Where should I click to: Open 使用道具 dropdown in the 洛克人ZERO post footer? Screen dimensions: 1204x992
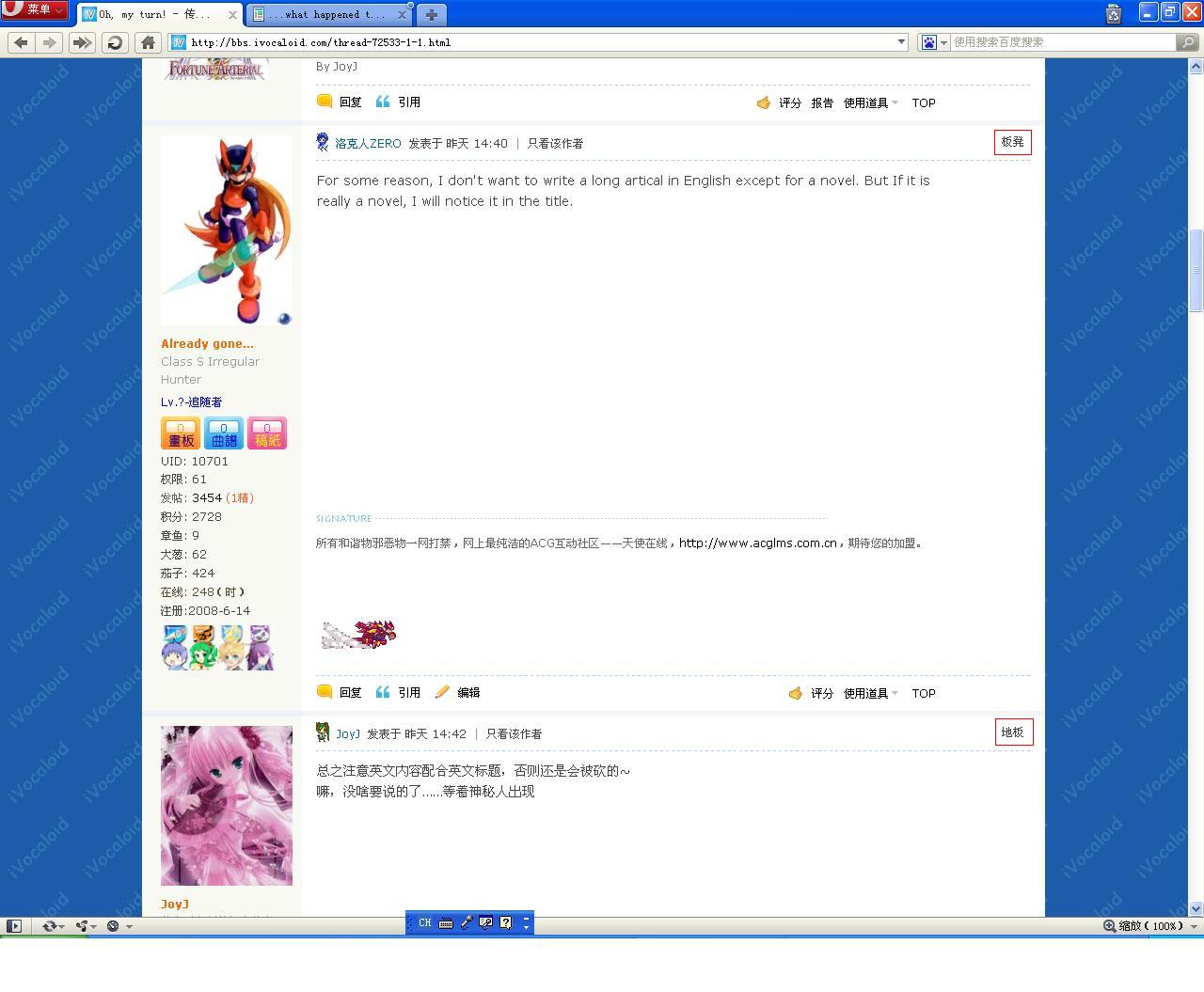pos(870,694)
